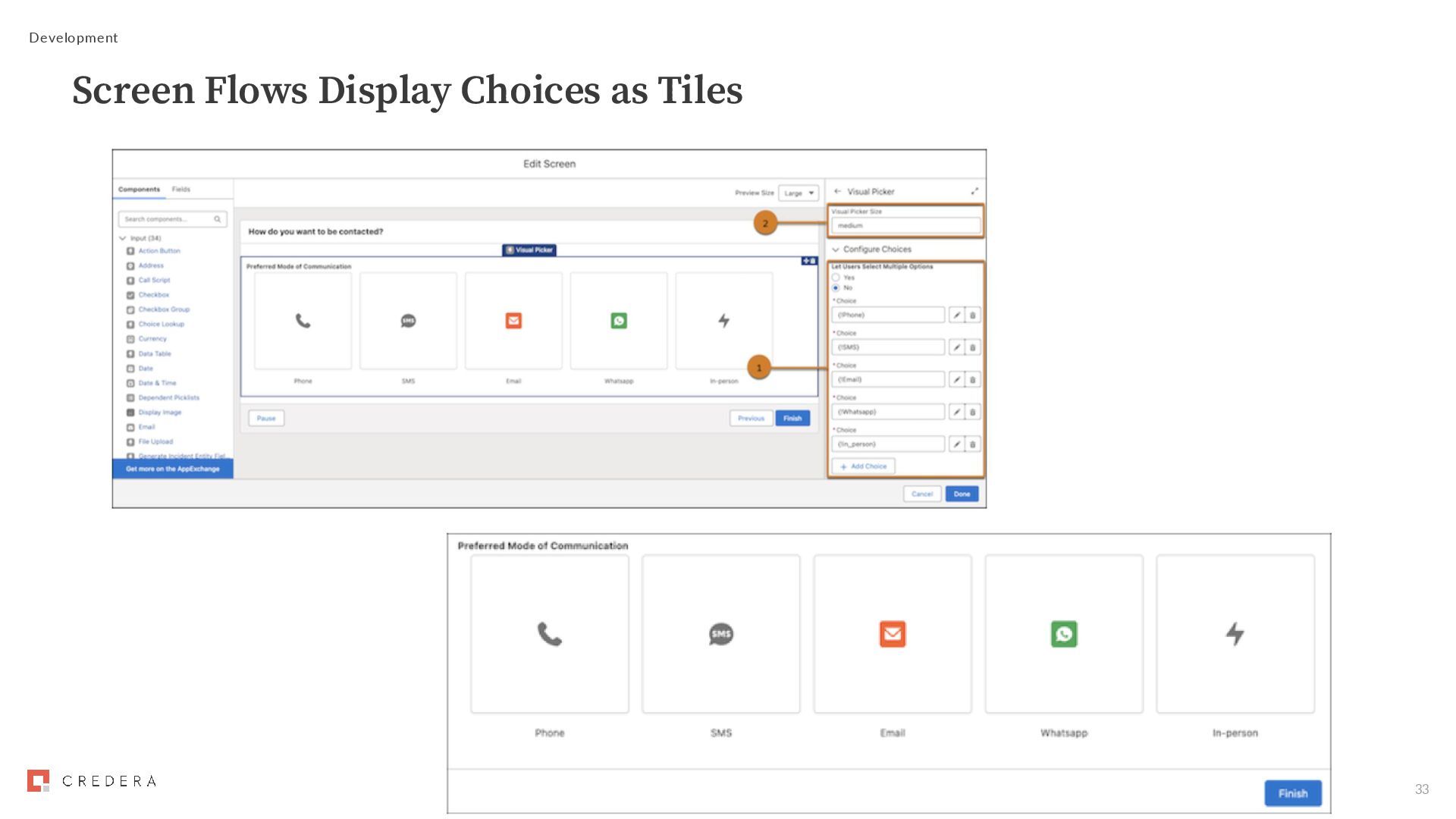This screenshot has width=1456, height=819.
Task: Expand the properties panel with expand icon
Action: [974, 191]
